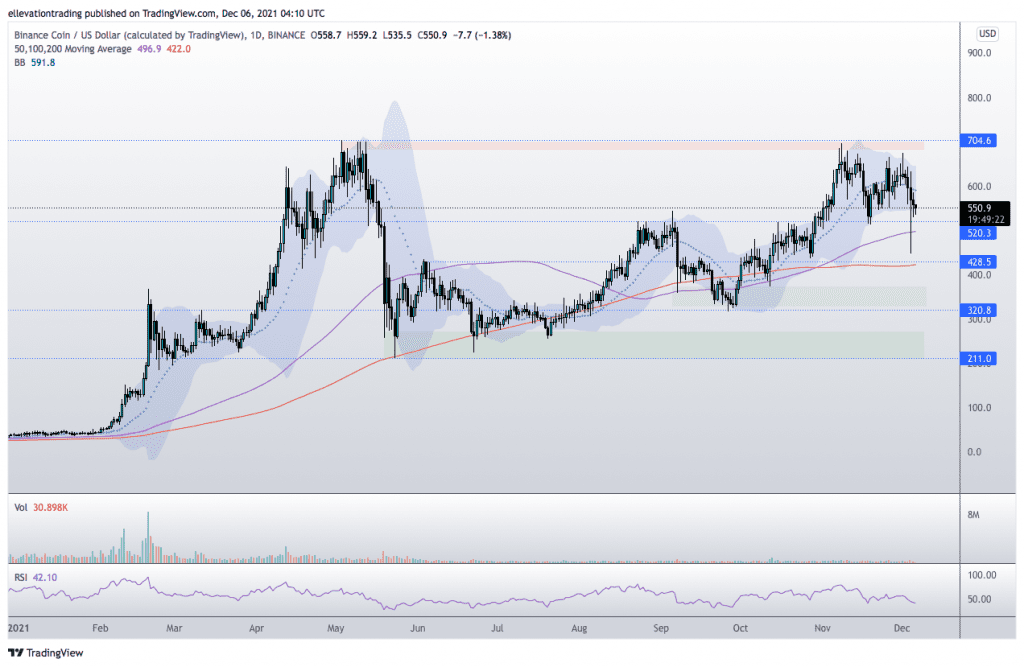
Task: Click the 2021 label on time axis
Action: (19, 628)
